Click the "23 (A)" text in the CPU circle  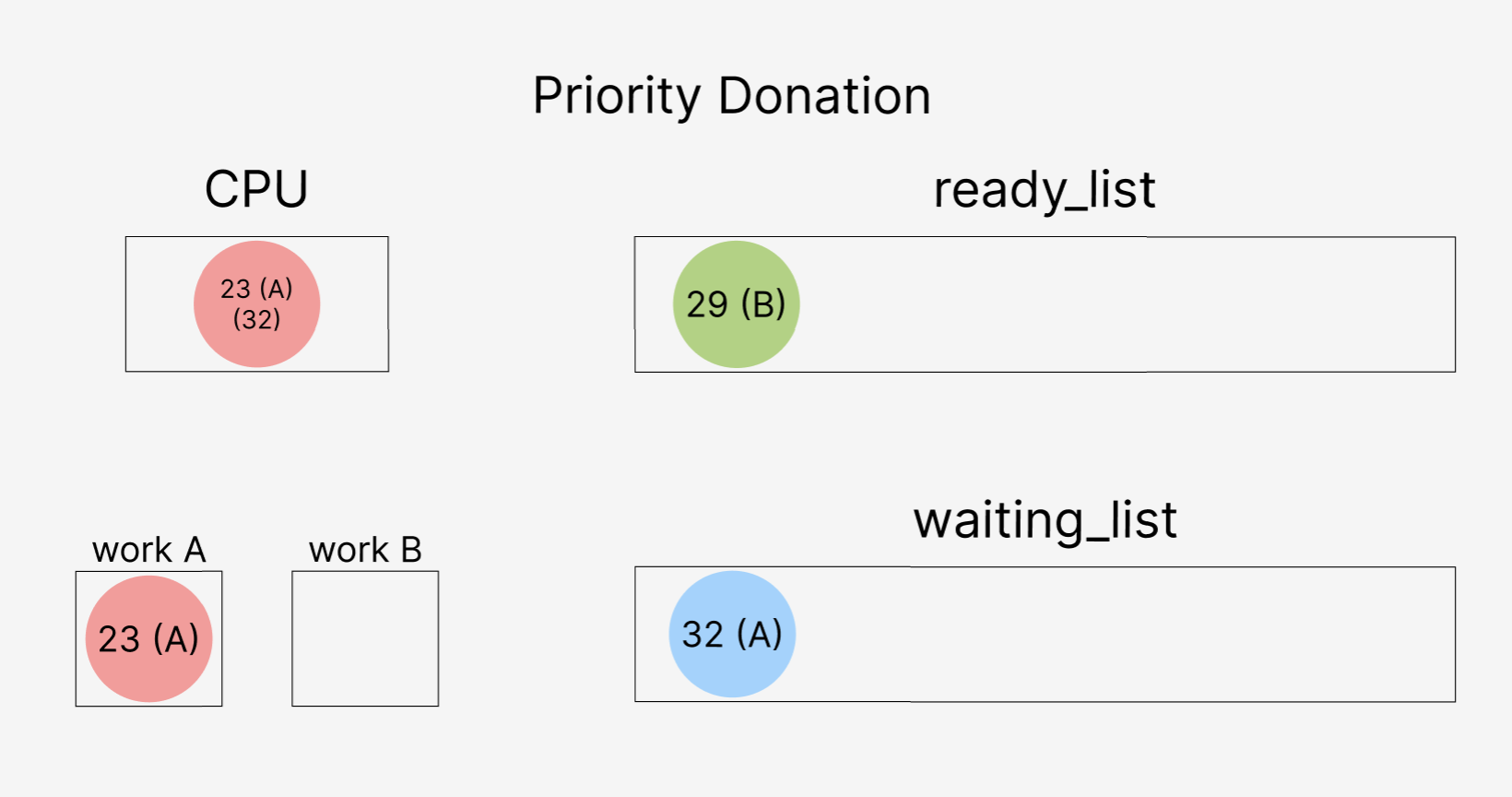click(256, 289)
